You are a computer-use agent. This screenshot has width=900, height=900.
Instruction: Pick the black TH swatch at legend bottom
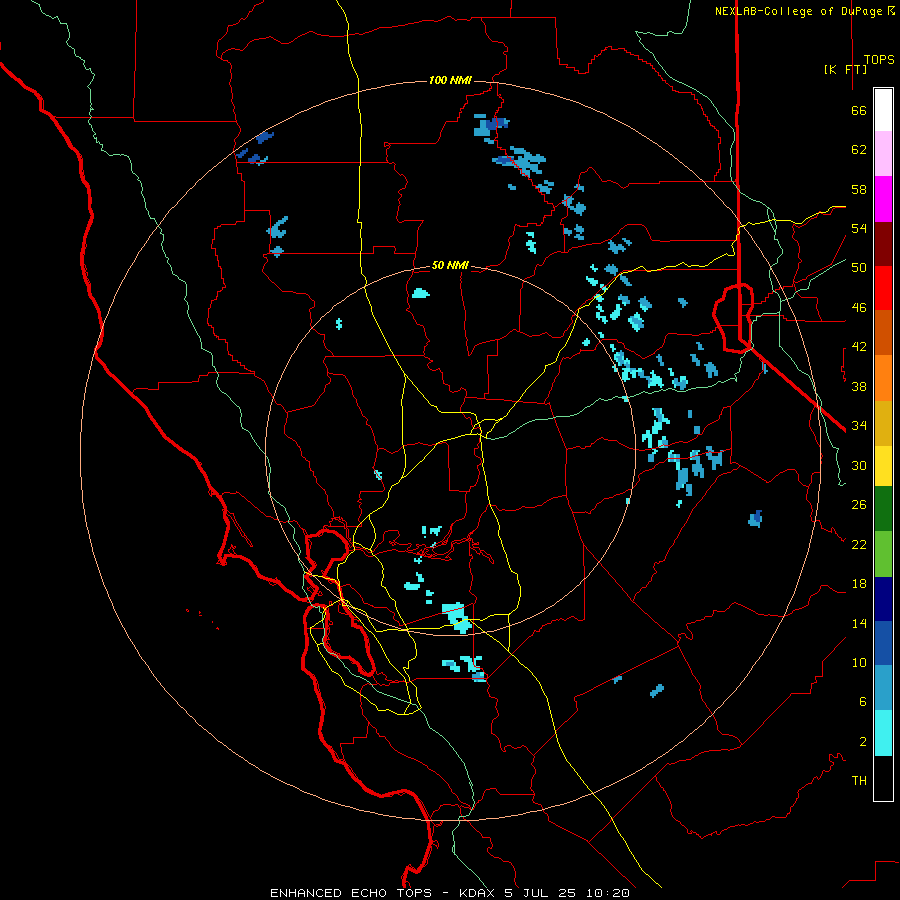883,778
